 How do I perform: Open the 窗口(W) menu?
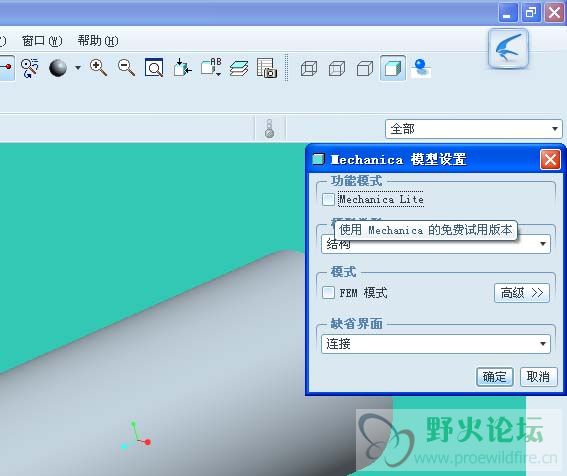[x=42, y=41]
